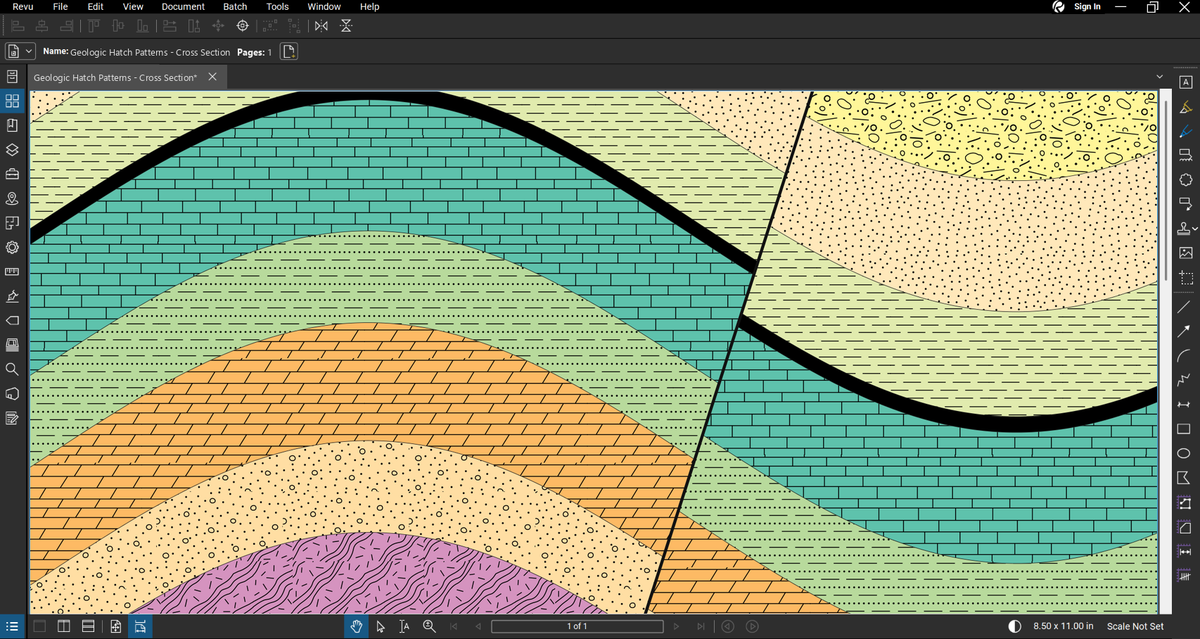
Task: Select the Ellipse tool
Action: pyautogui.click(x=1185, y=453)
